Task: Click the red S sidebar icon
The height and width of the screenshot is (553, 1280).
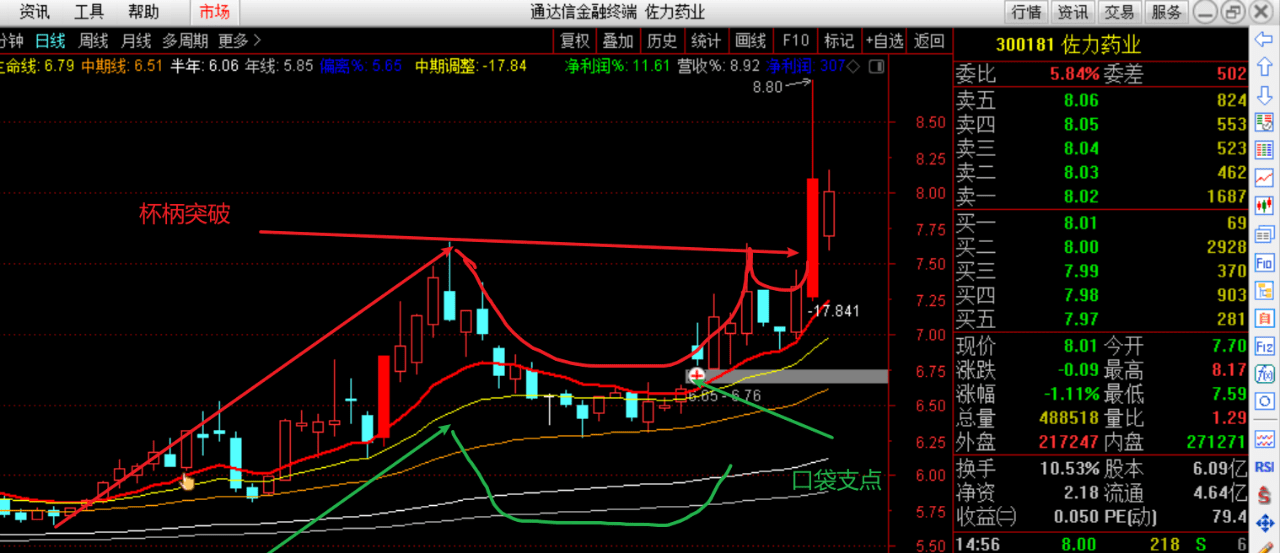Action: point(1265,495)
